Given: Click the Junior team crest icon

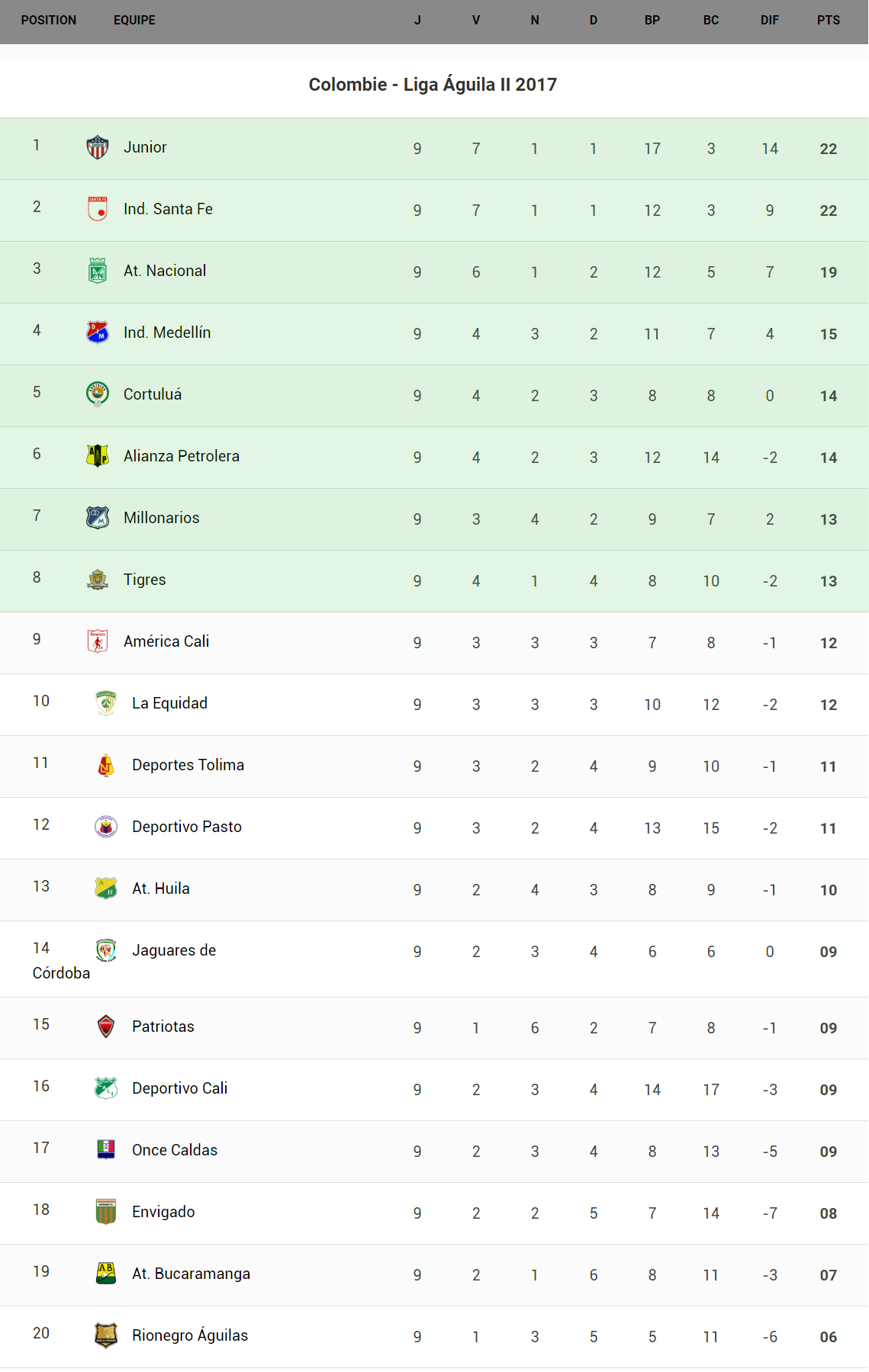Looking at the screenshot, I should pyautogui.click(x=98, y=147).
